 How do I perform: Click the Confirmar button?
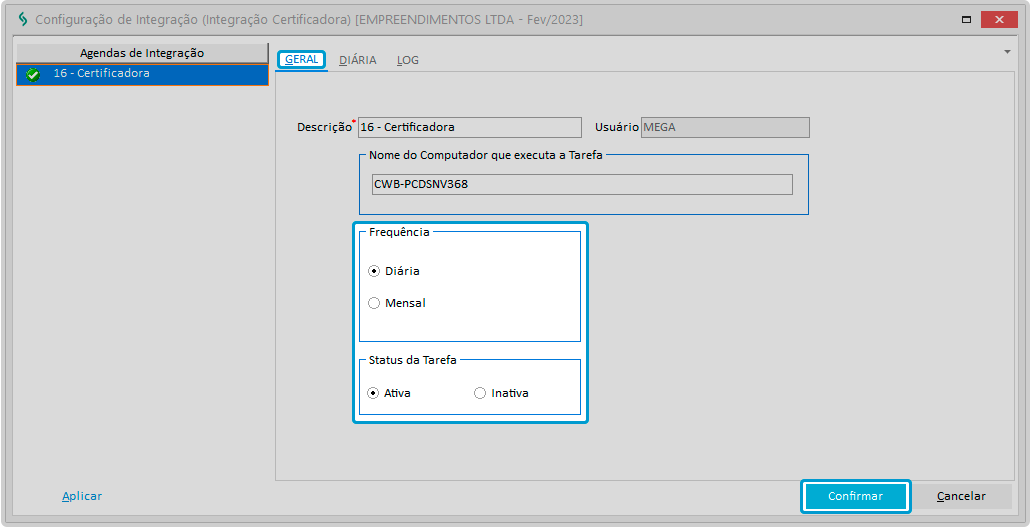point(855,496)
